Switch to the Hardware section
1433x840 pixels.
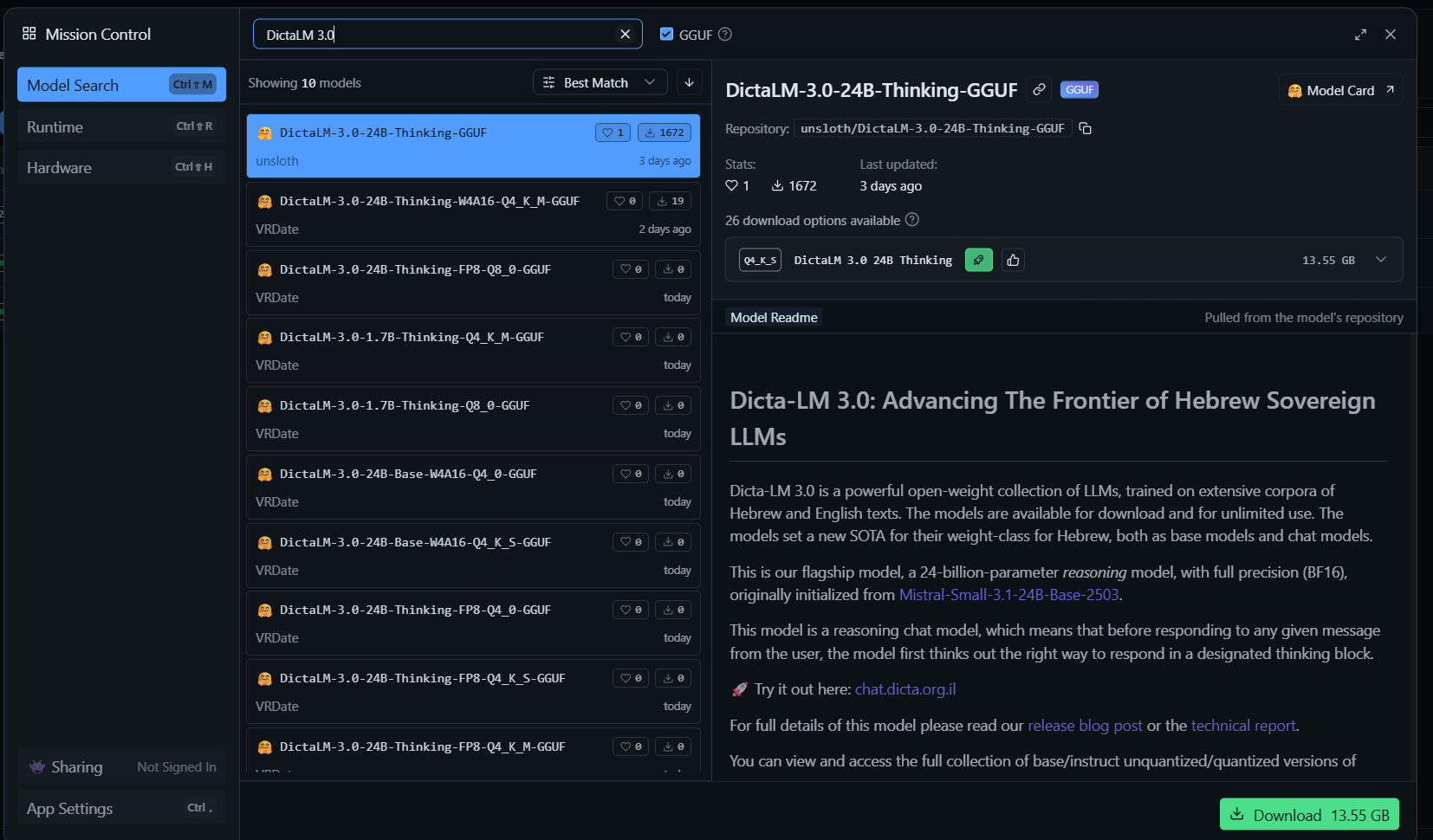pyautogui.click(x=121, y=167)
